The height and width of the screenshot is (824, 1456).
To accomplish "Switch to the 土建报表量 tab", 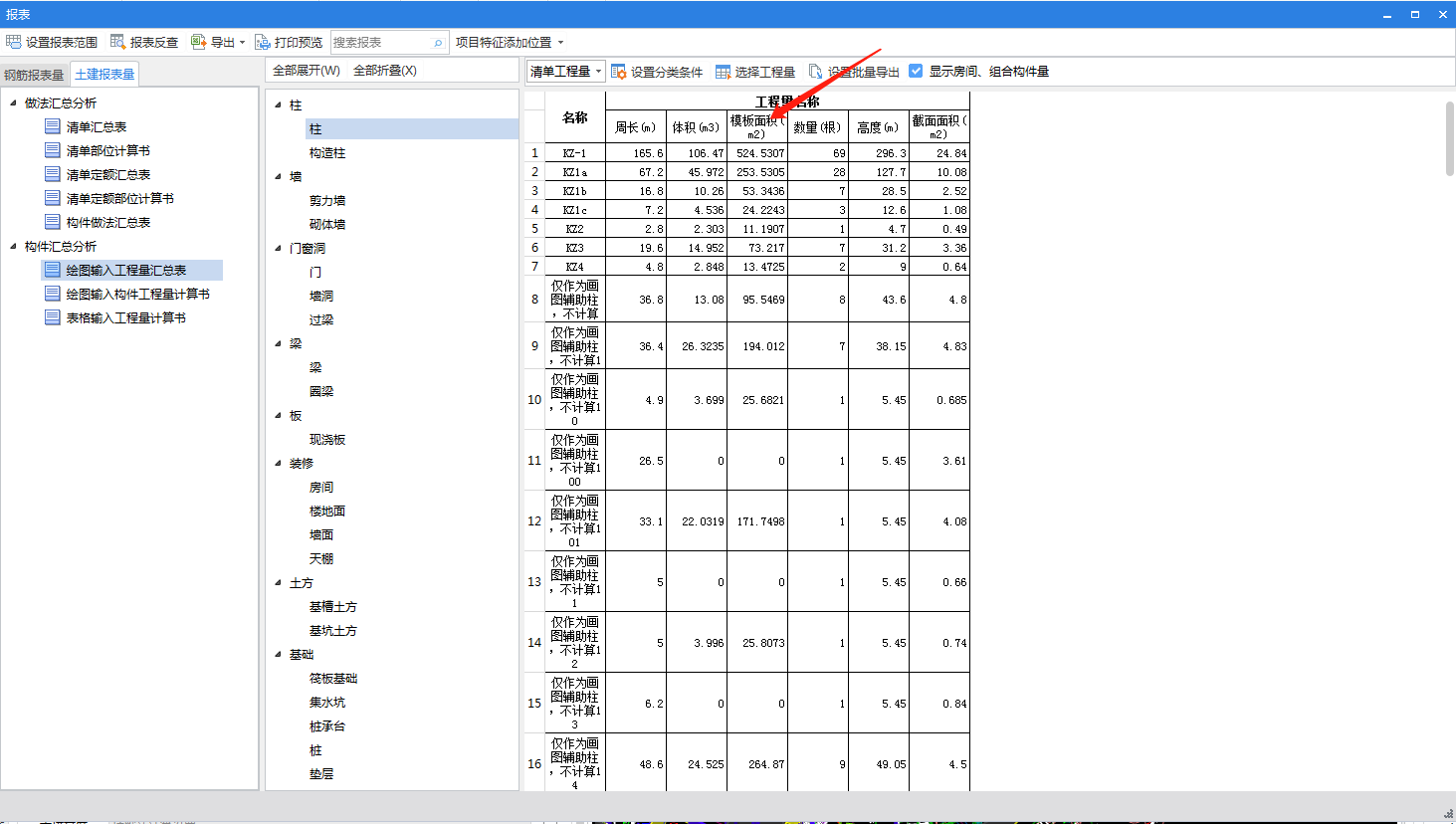I will pyautogui.click(x=104, y=74).
